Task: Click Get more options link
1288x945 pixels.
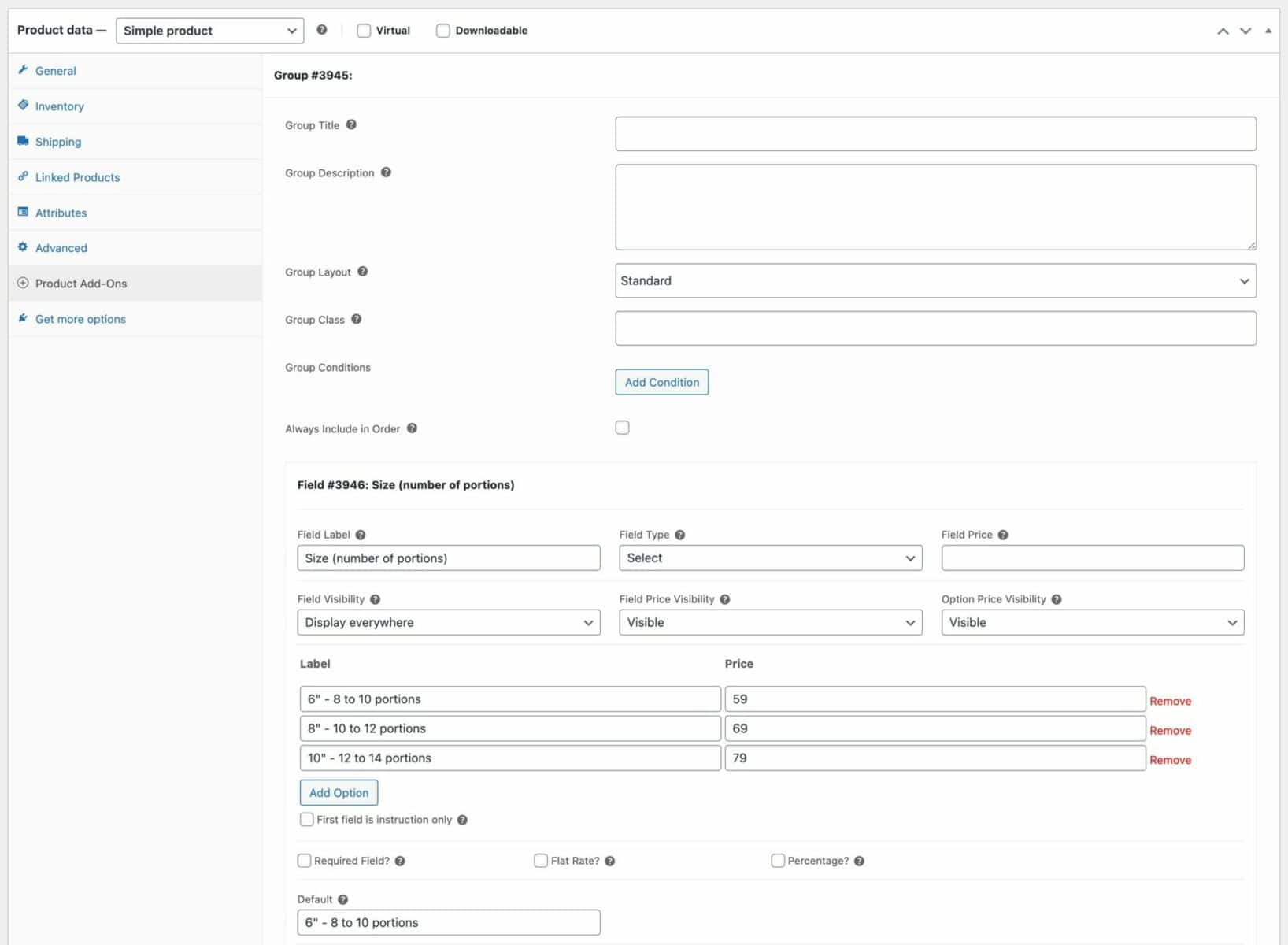Action: 80,319
